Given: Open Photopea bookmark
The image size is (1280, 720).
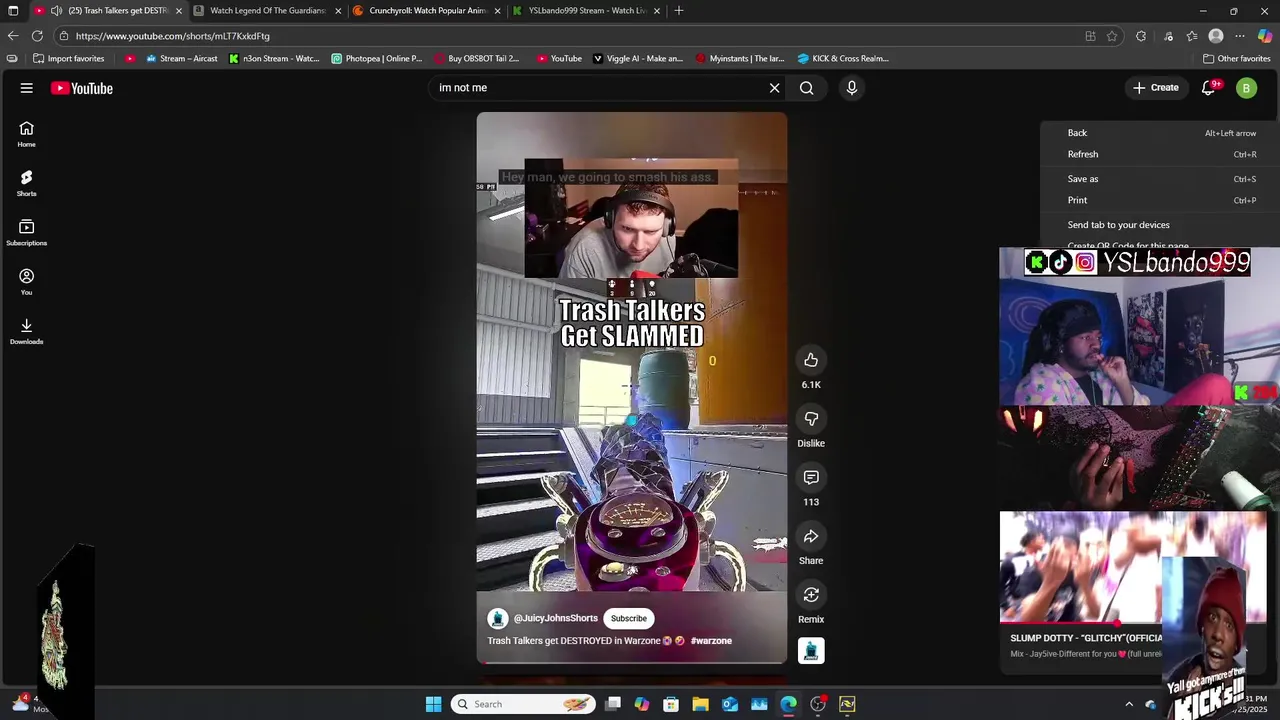Looking at the screenshot, I should 377,59.
